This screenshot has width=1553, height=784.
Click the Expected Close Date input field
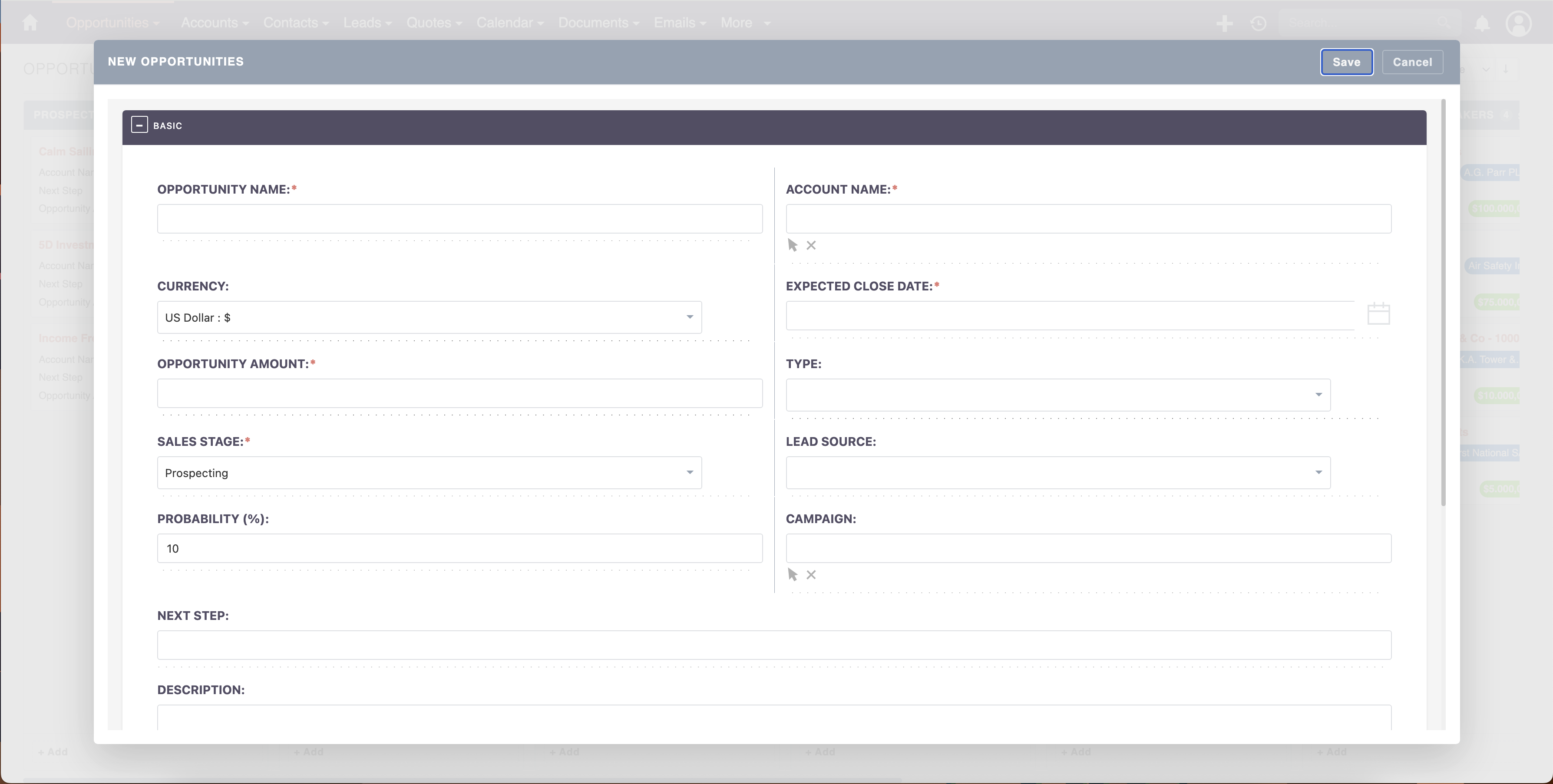[1070, 316]
